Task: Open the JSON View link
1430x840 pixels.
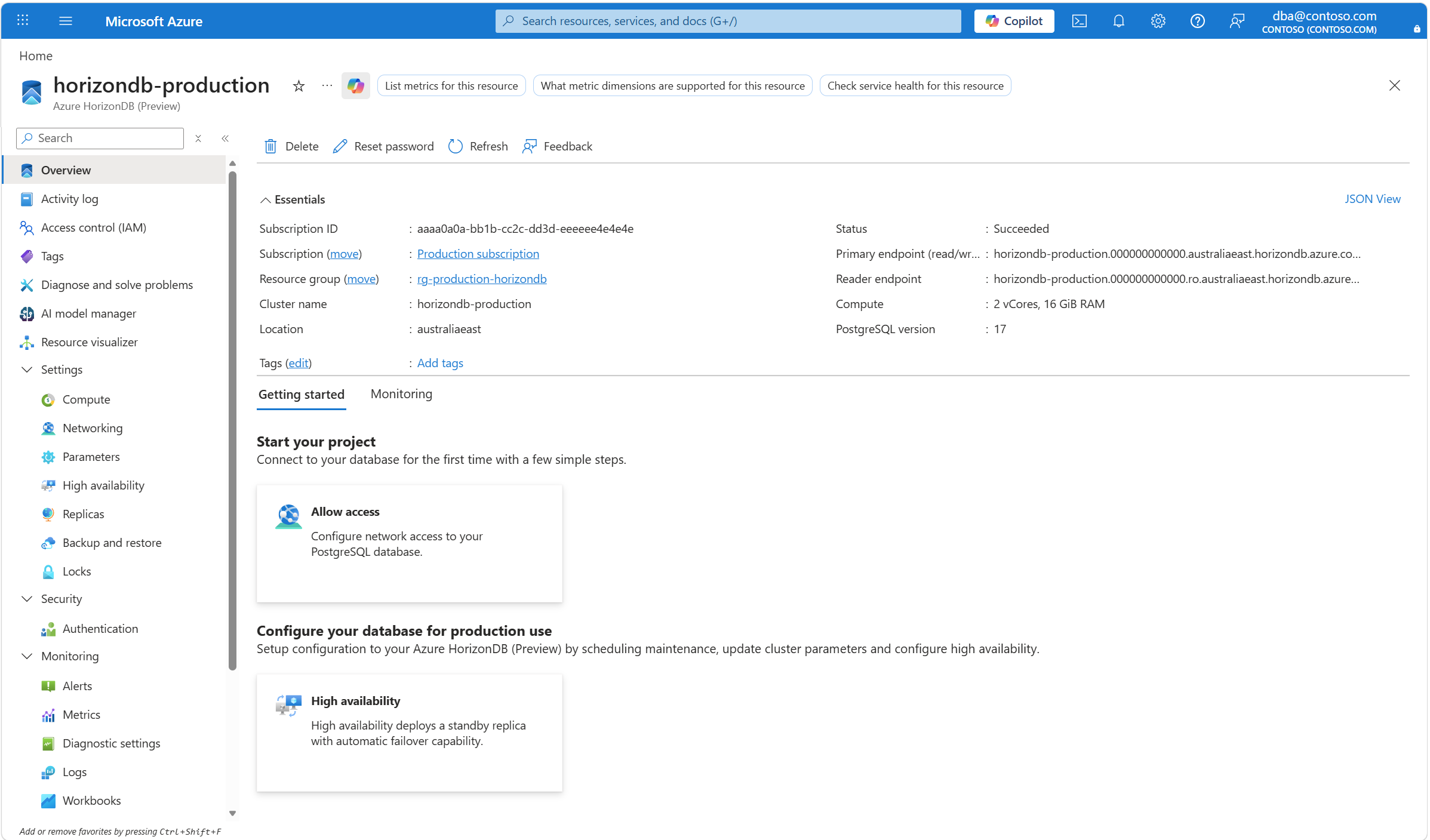Action: [1372, 199]
